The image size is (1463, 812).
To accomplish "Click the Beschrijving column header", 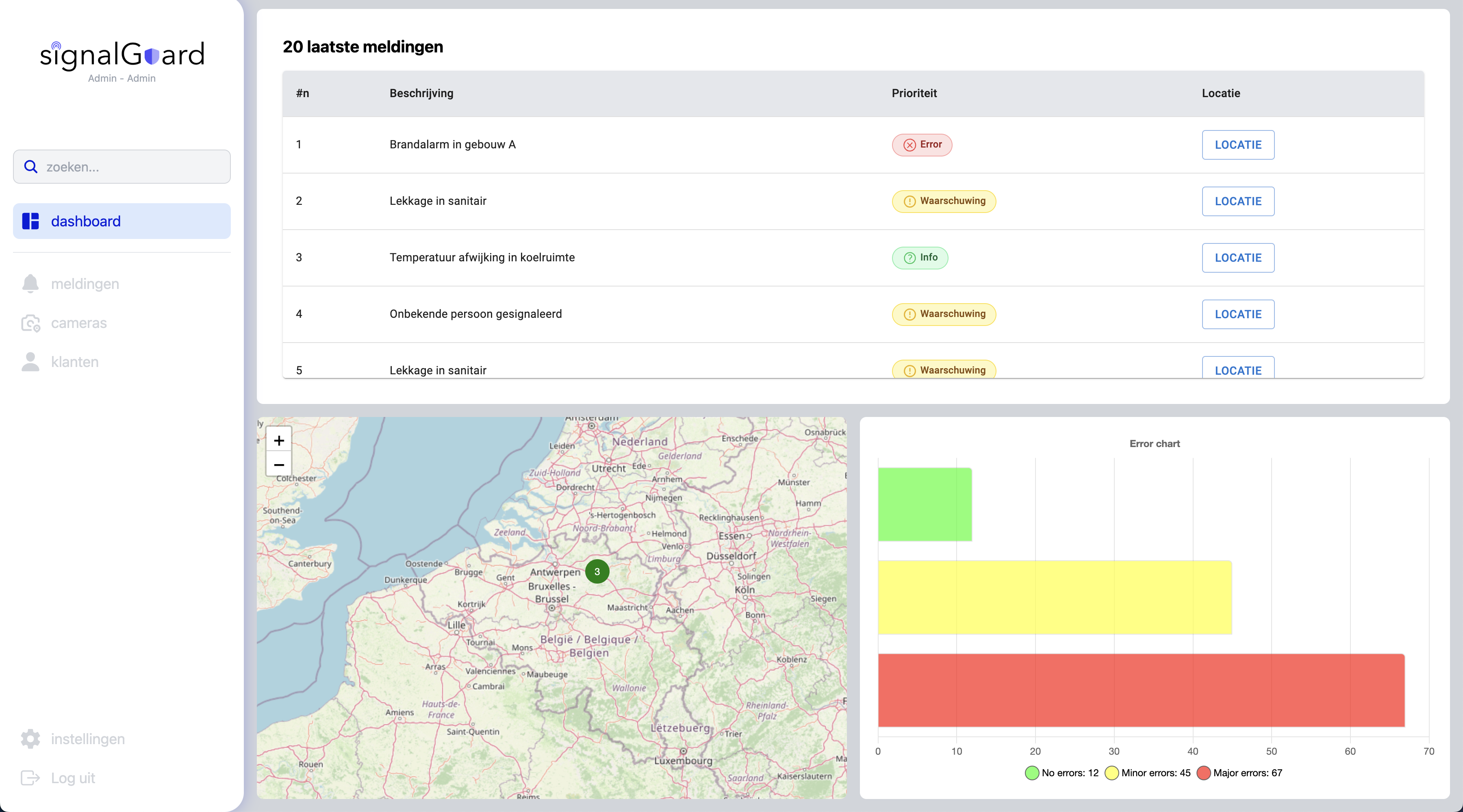I will (421, 93).
